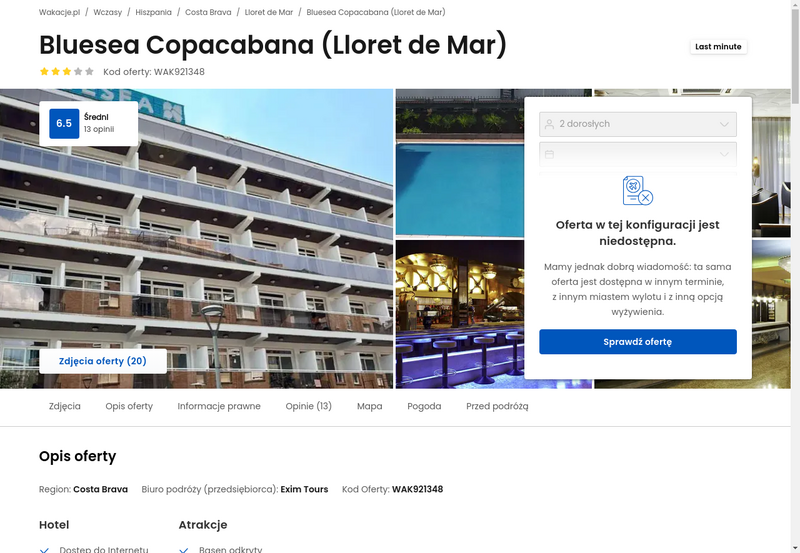
Task: Click the unavailable offer document icon
Action: 638,190
